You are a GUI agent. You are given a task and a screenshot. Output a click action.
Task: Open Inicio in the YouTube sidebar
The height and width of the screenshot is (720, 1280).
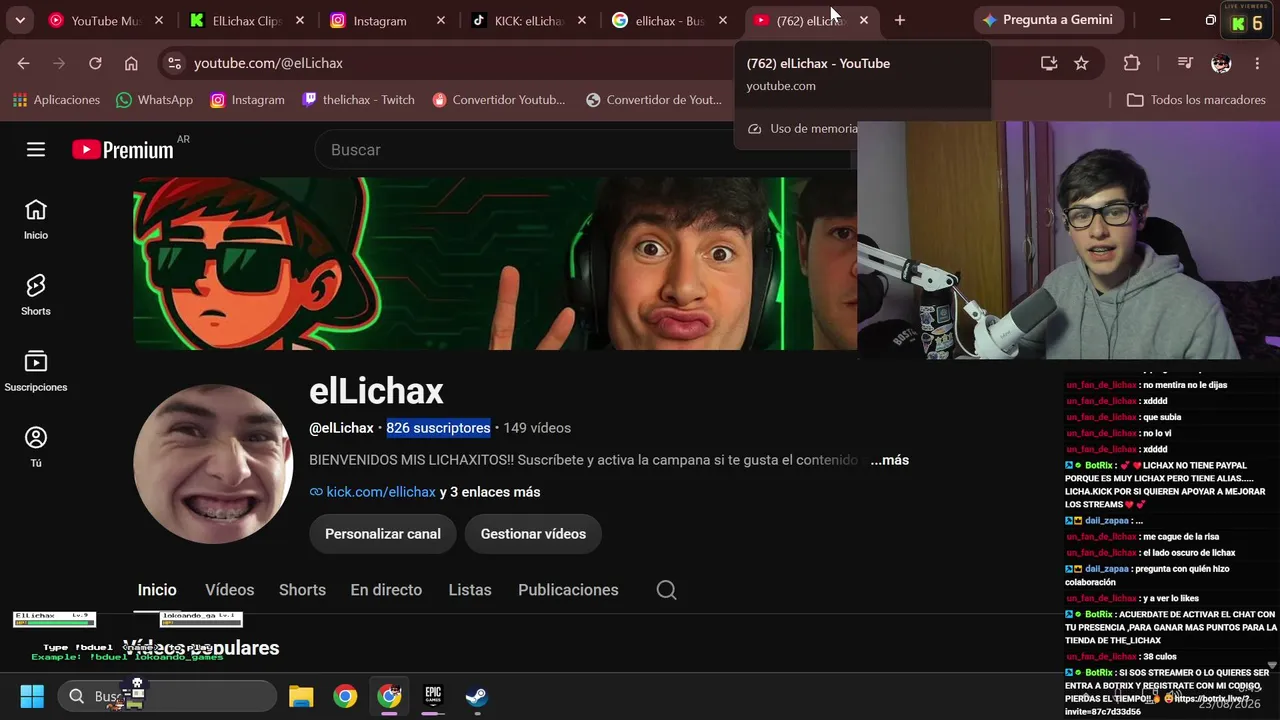click(x=36, y=219)
